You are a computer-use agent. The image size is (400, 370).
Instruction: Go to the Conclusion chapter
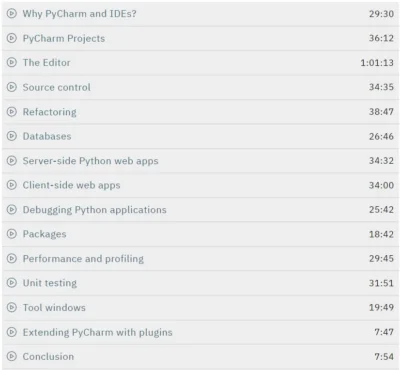coord(48,356)
